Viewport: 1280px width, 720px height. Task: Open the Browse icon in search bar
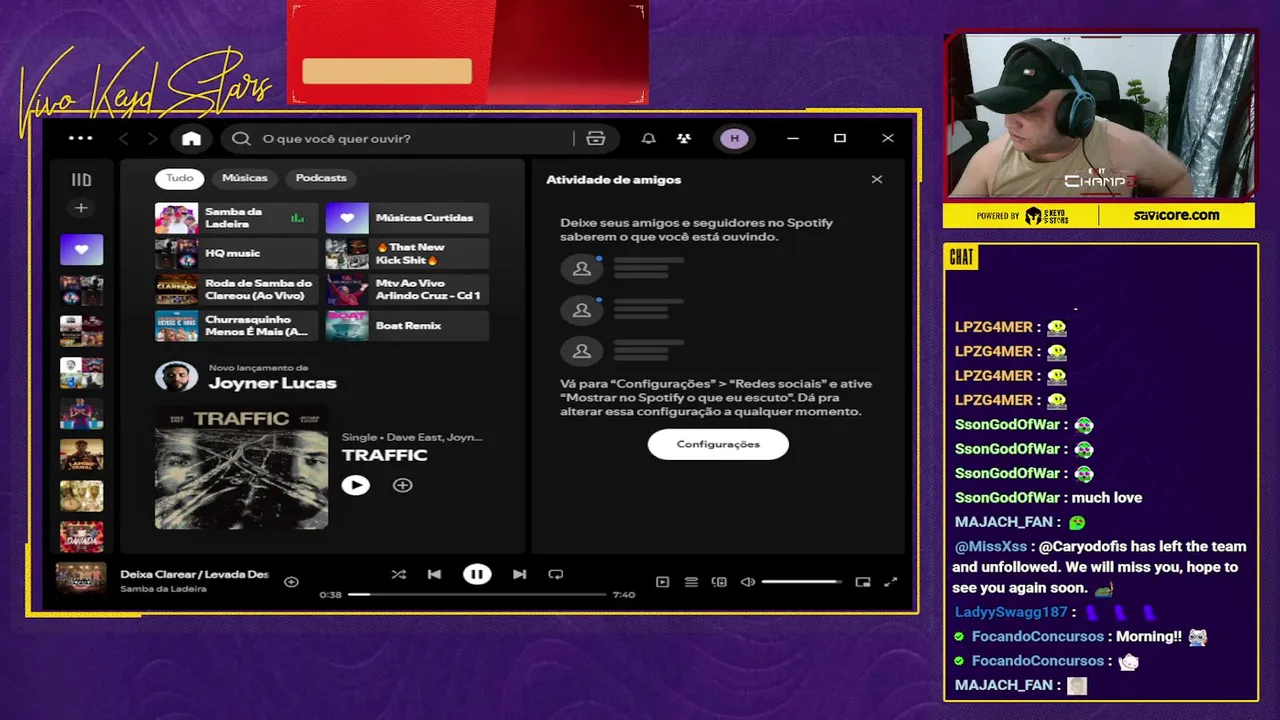596,138
